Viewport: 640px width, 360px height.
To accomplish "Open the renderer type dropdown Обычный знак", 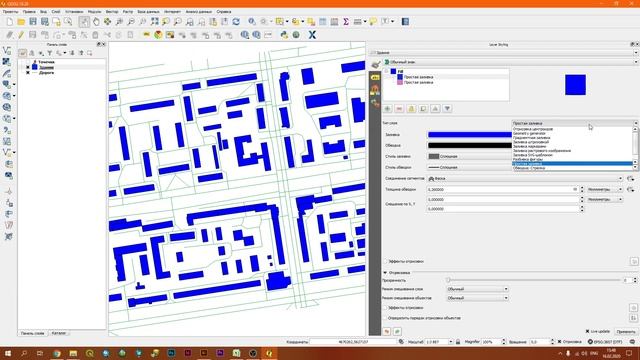I will 510,62.
